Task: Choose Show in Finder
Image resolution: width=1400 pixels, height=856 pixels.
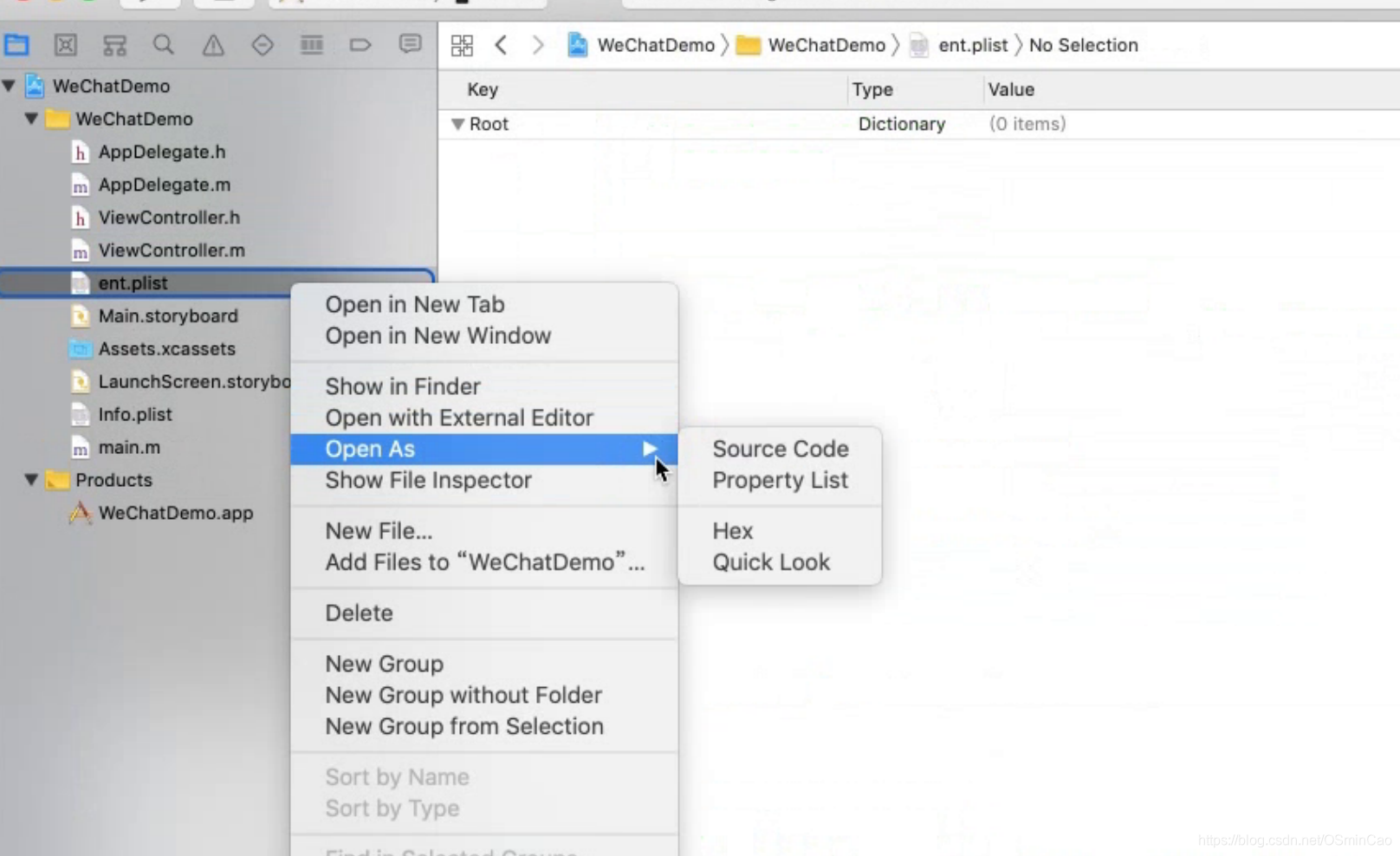Action: pos(484,386)
